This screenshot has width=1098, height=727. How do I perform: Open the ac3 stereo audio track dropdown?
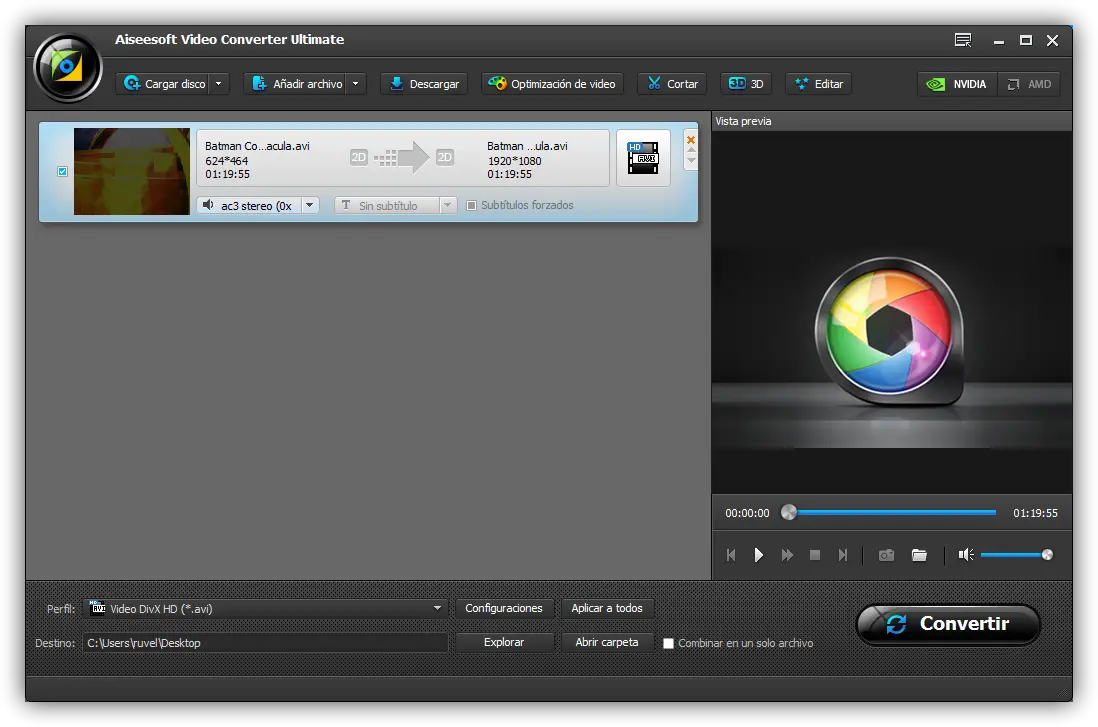(309, 205)
